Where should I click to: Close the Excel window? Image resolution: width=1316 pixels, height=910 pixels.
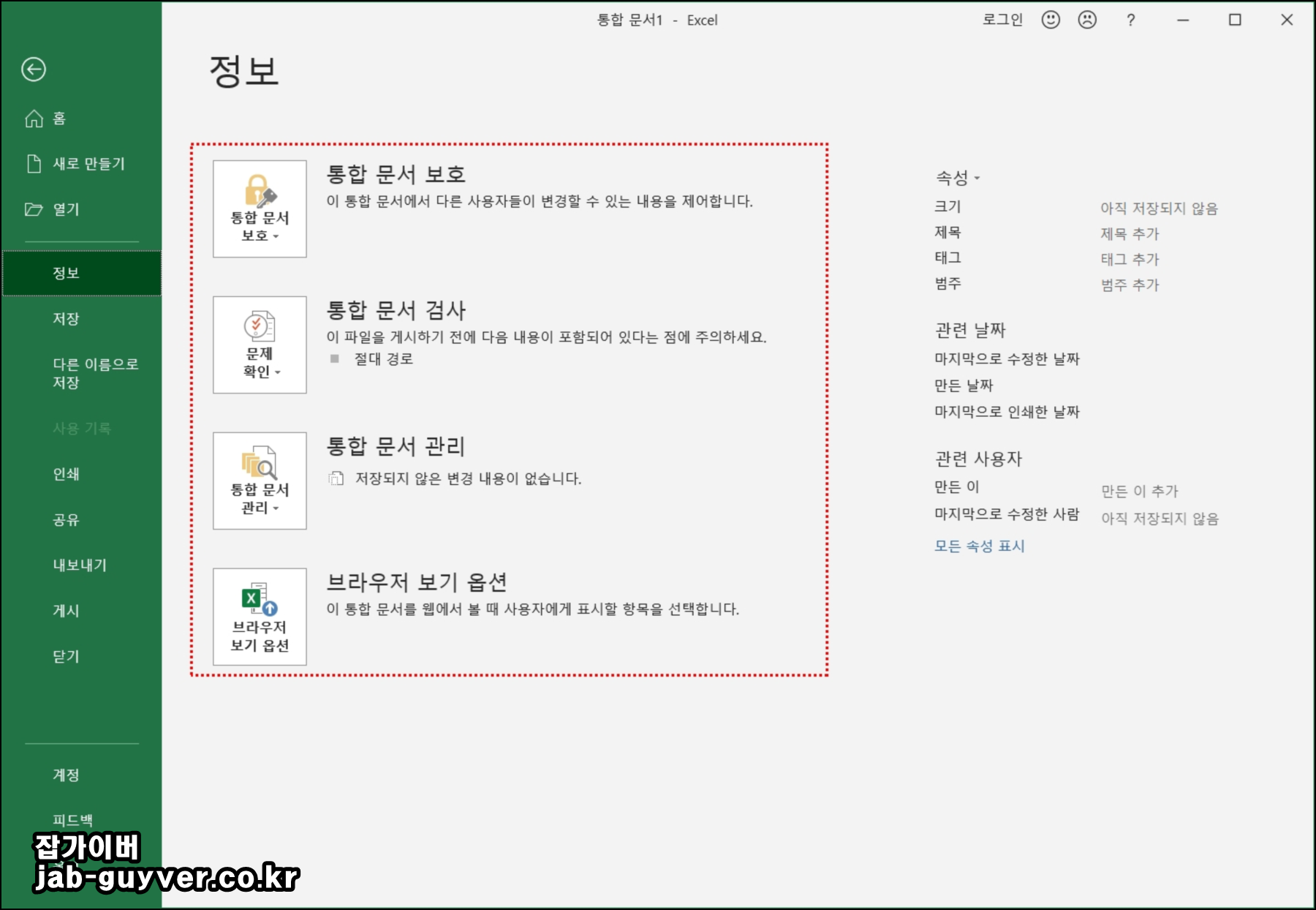click(x=1287, y=20)
